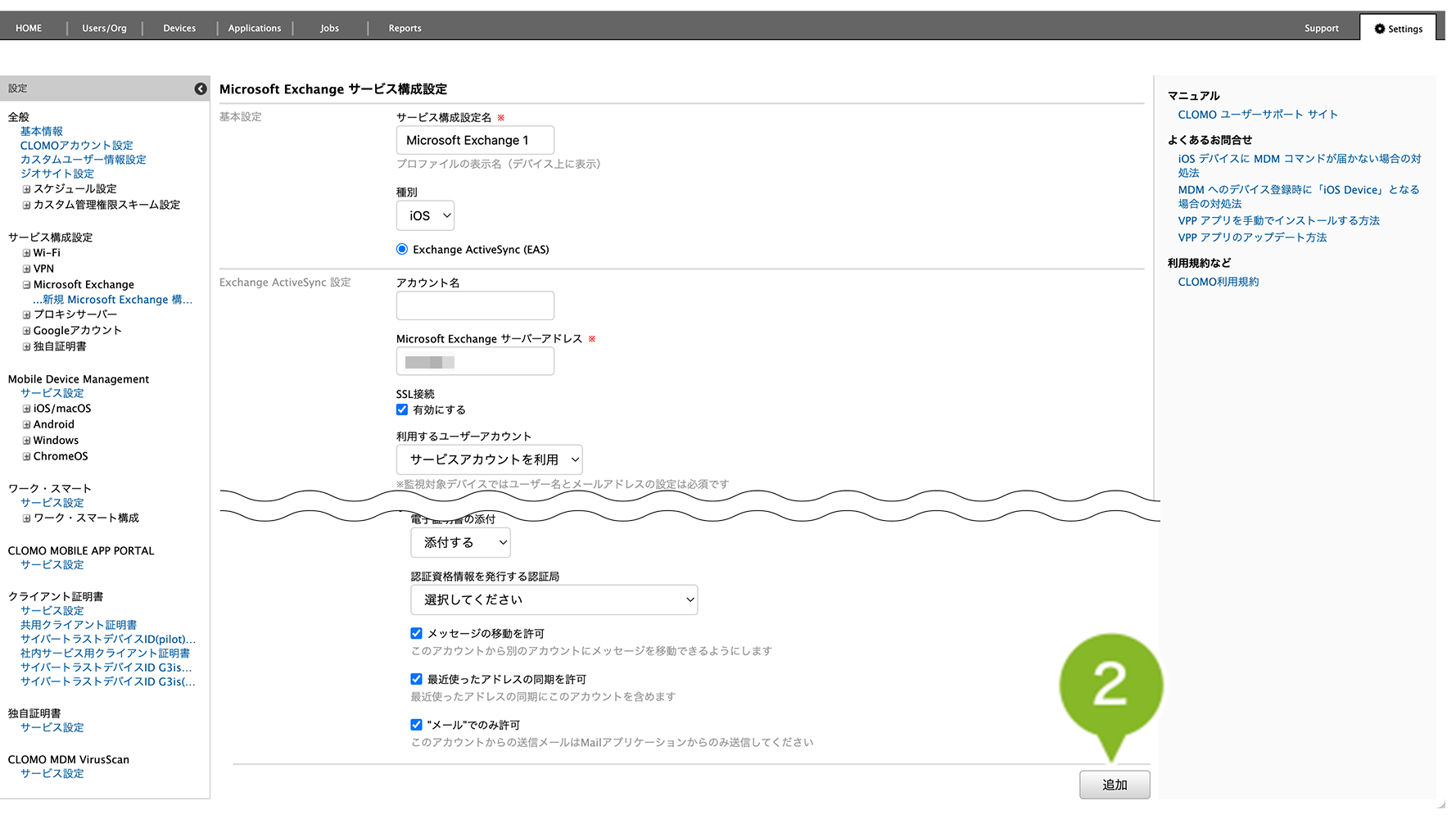Open サービス設定 under CLOMO MOBILE APP PORTAL
This screenshot has height=819, width=1456.
pyautogui.click(x=52, y=565)
